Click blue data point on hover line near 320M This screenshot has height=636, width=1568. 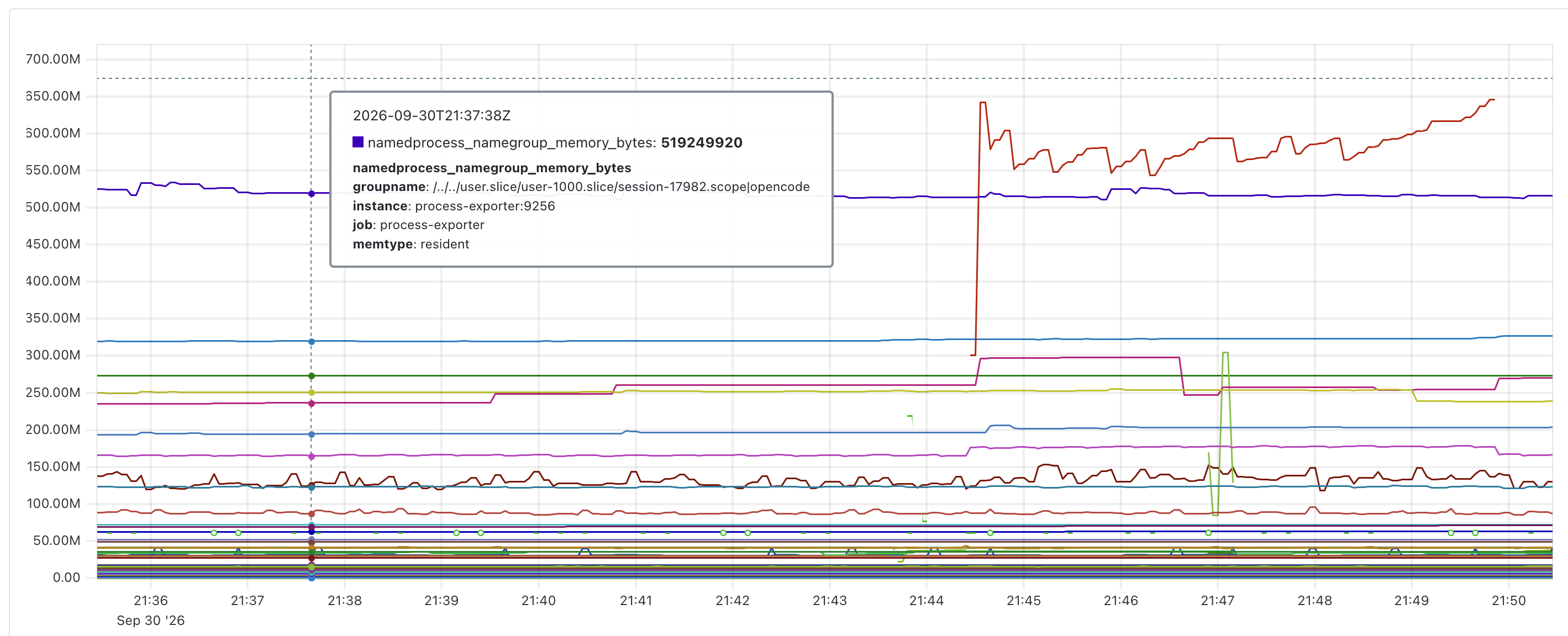pos(311,342)
